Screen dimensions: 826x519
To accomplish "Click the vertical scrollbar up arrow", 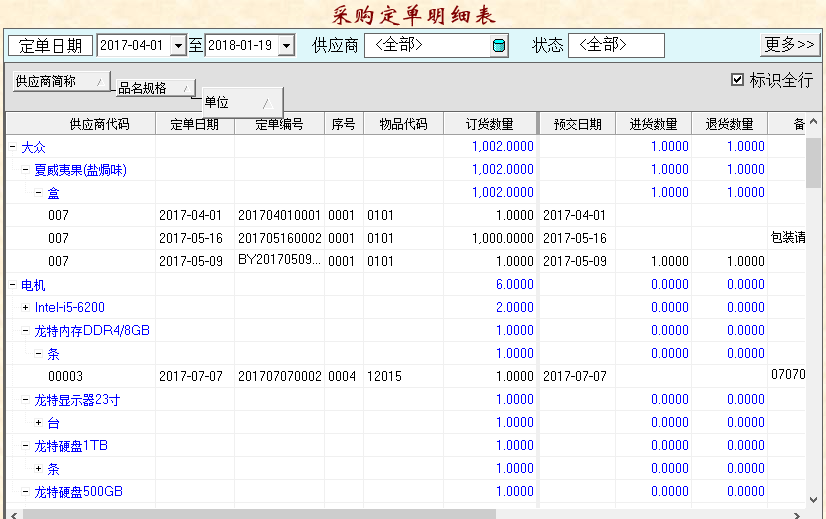I will [813, 122].
